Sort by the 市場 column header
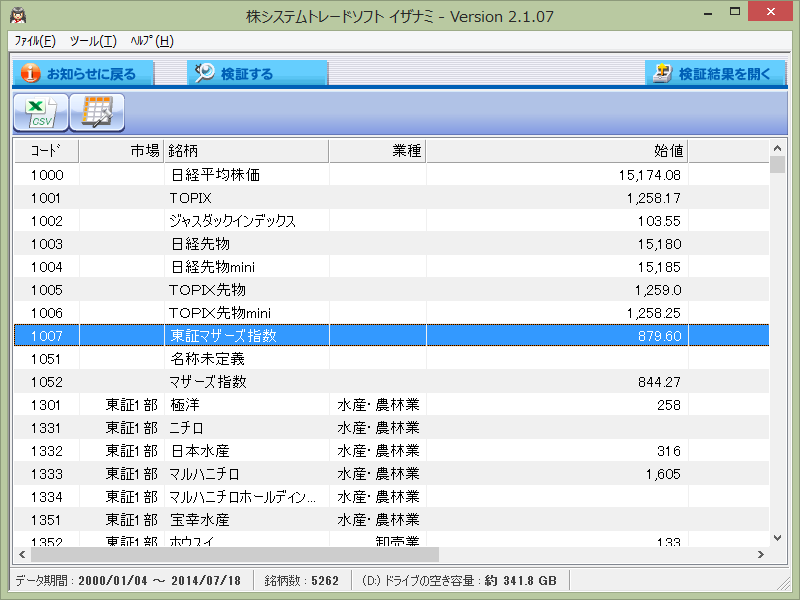The image size is (800, 600). tap(121, 151)
